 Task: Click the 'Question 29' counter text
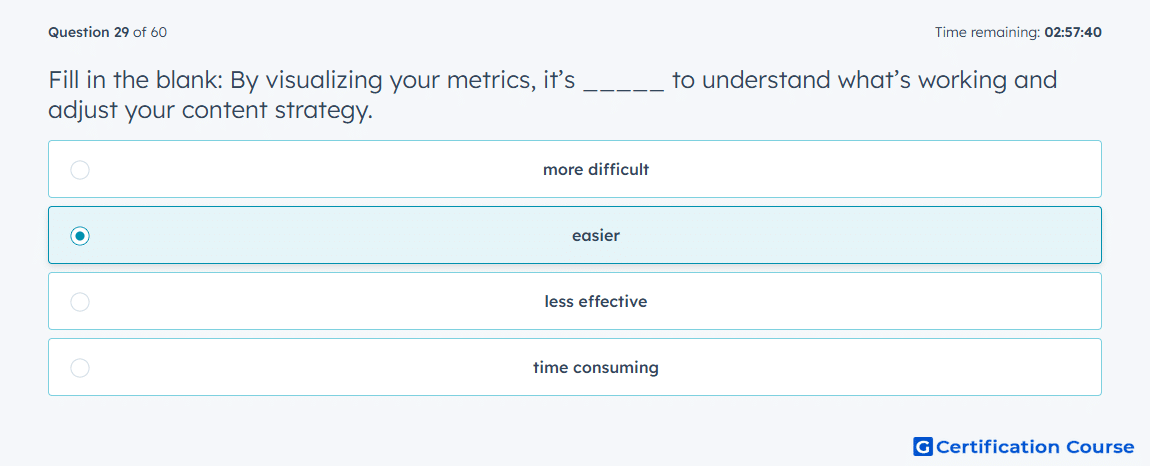89,32
